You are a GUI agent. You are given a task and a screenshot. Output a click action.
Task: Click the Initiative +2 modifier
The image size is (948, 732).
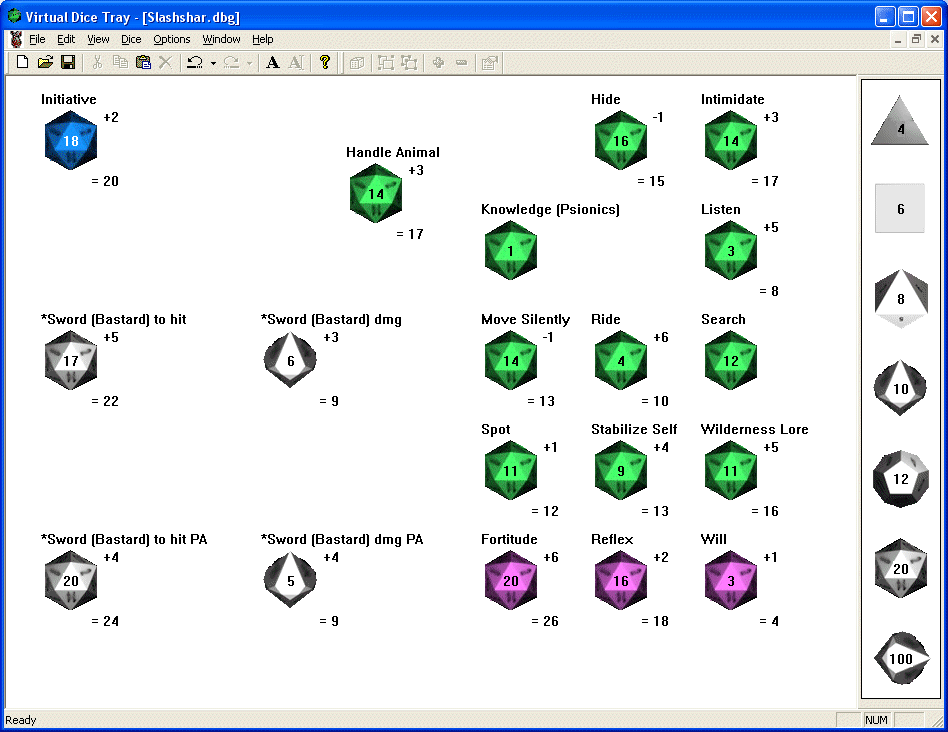(x=111, y=117)
